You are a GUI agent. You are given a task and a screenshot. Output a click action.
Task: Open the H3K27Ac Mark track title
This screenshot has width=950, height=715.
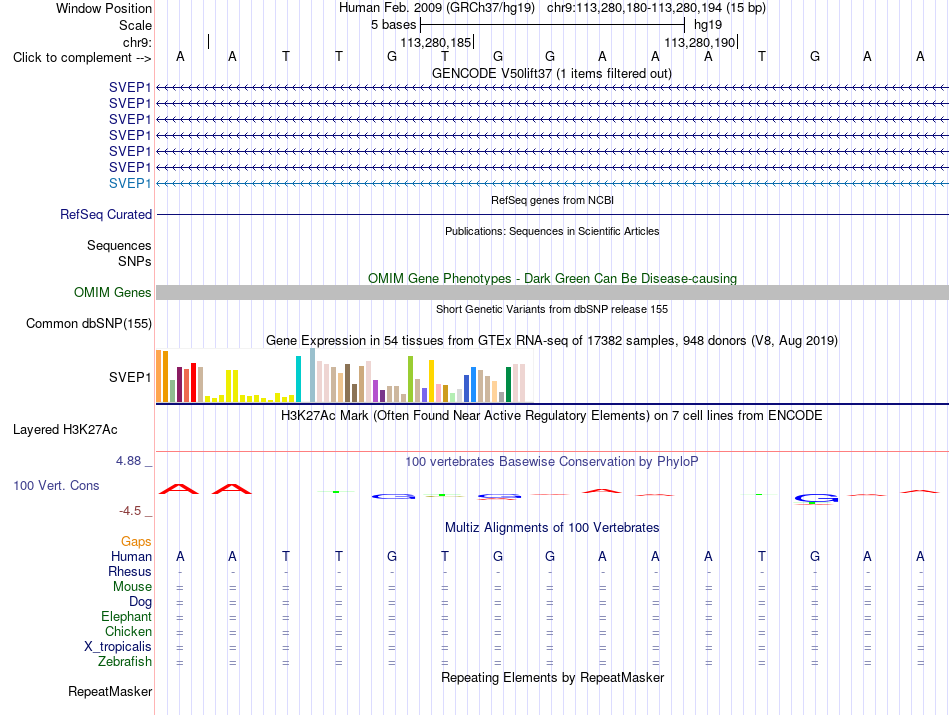(x=552, y=416)
